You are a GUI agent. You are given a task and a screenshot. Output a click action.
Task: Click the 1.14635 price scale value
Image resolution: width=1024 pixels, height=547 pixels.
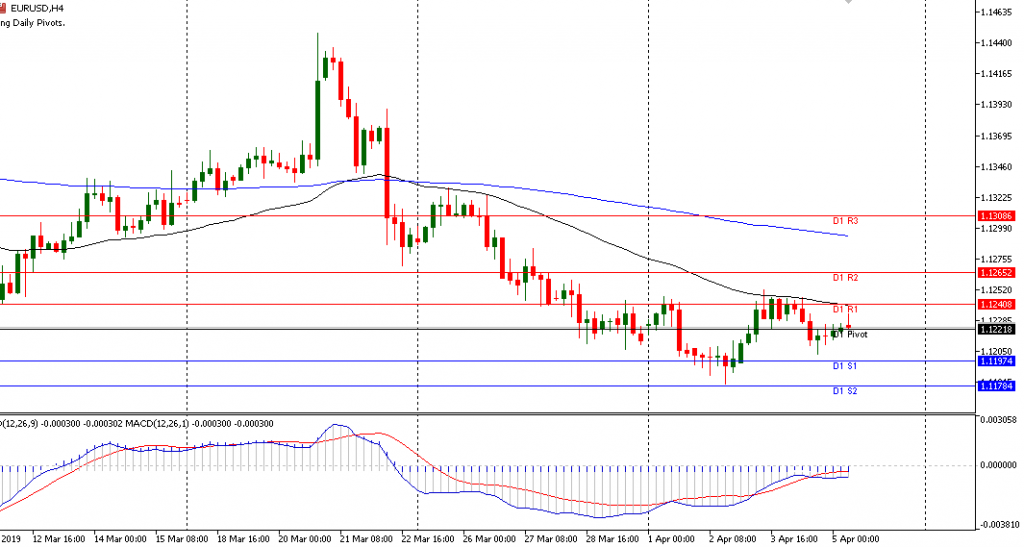(997, 12)
